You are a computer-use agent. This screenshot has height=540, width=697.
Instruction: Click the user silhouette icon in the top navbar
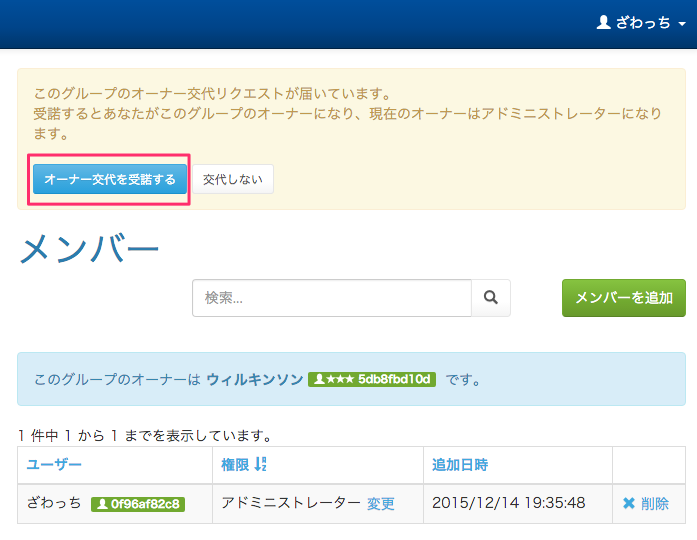click(x=603, y=22)
